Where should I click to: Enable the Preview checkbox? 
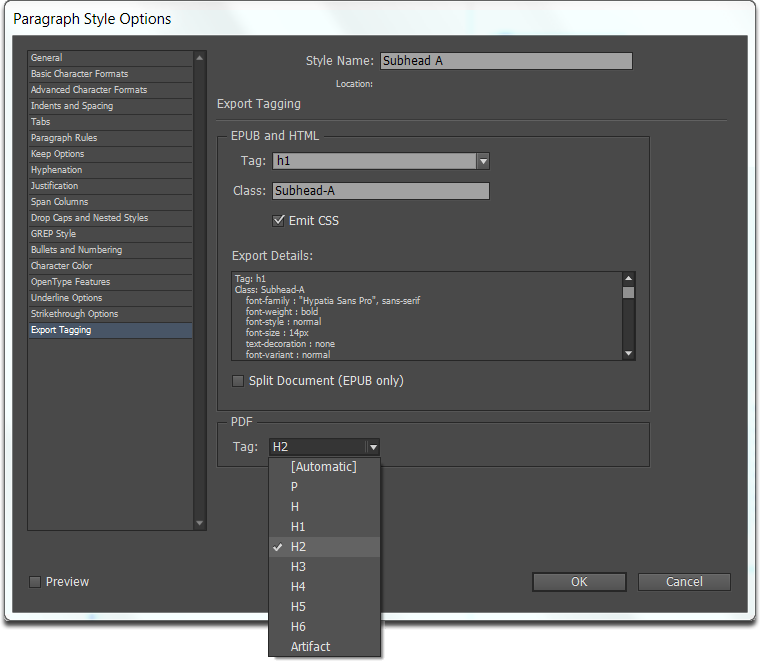pos(36,582)
